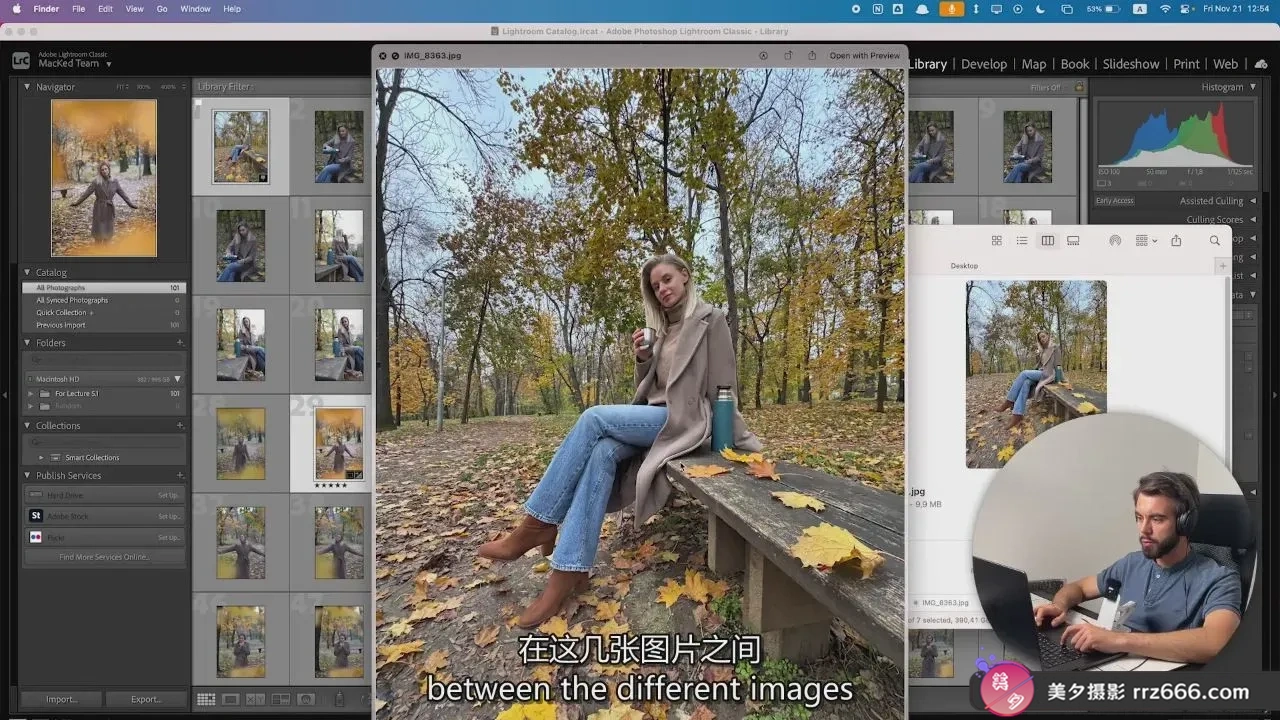Click the Finder toolbar share icon
The image size is (1280, 720).
point(1176,240)
